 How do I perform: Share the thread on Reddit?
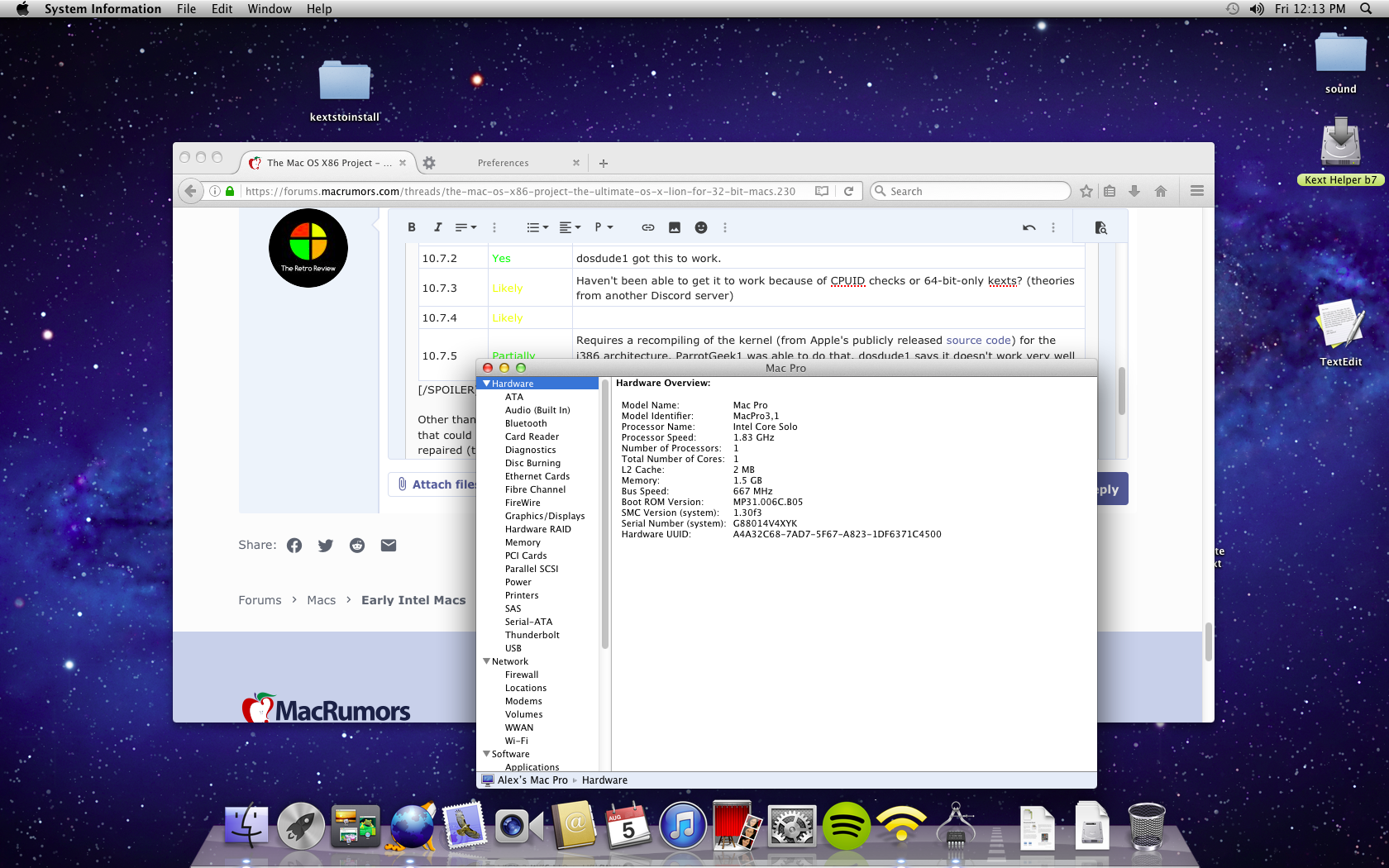coord(357,546)
